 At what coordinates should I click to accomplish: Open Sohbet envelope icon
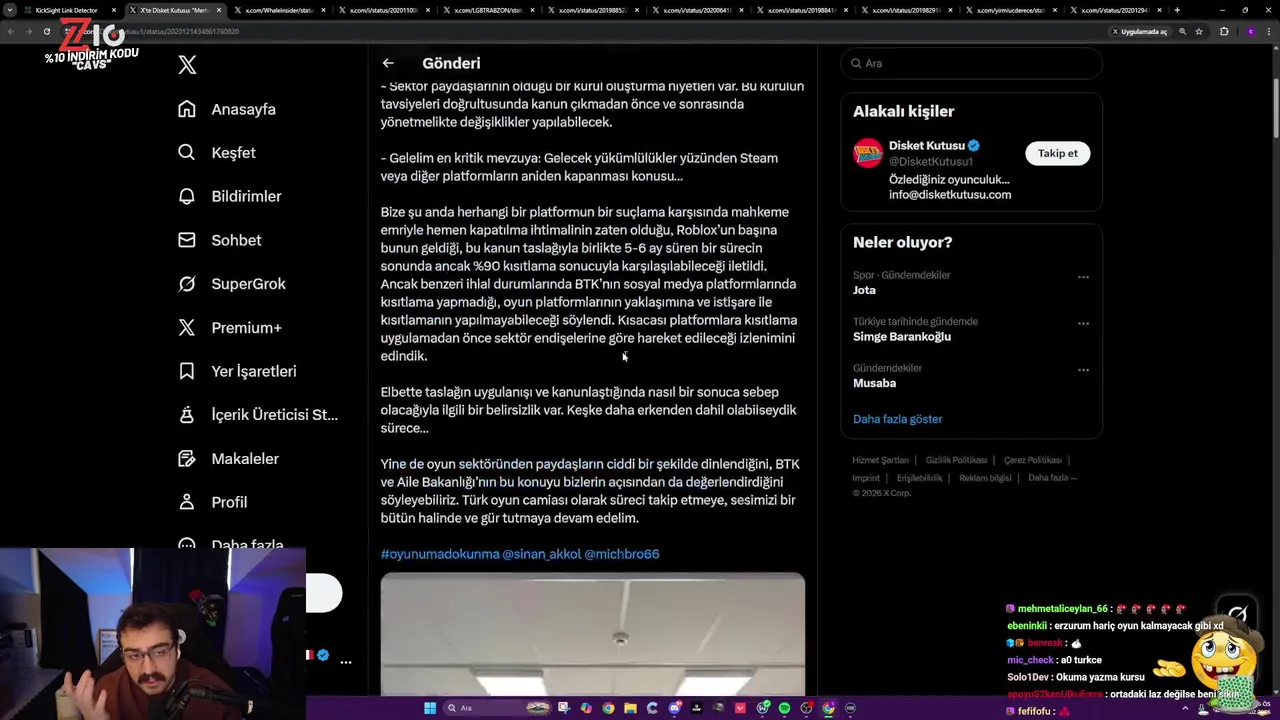187,240
